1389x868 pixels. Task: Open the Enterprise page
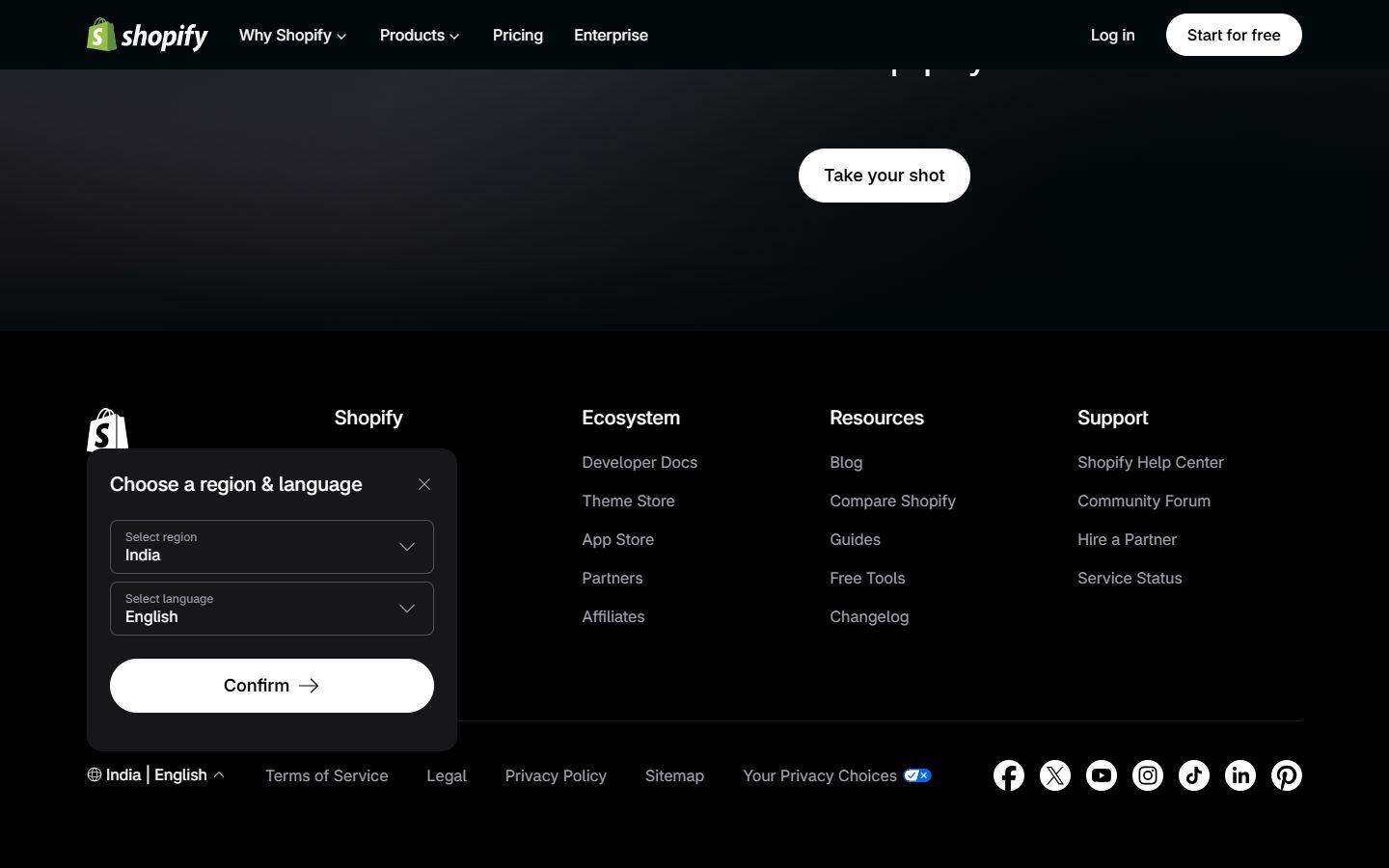(x=611, y=35)
